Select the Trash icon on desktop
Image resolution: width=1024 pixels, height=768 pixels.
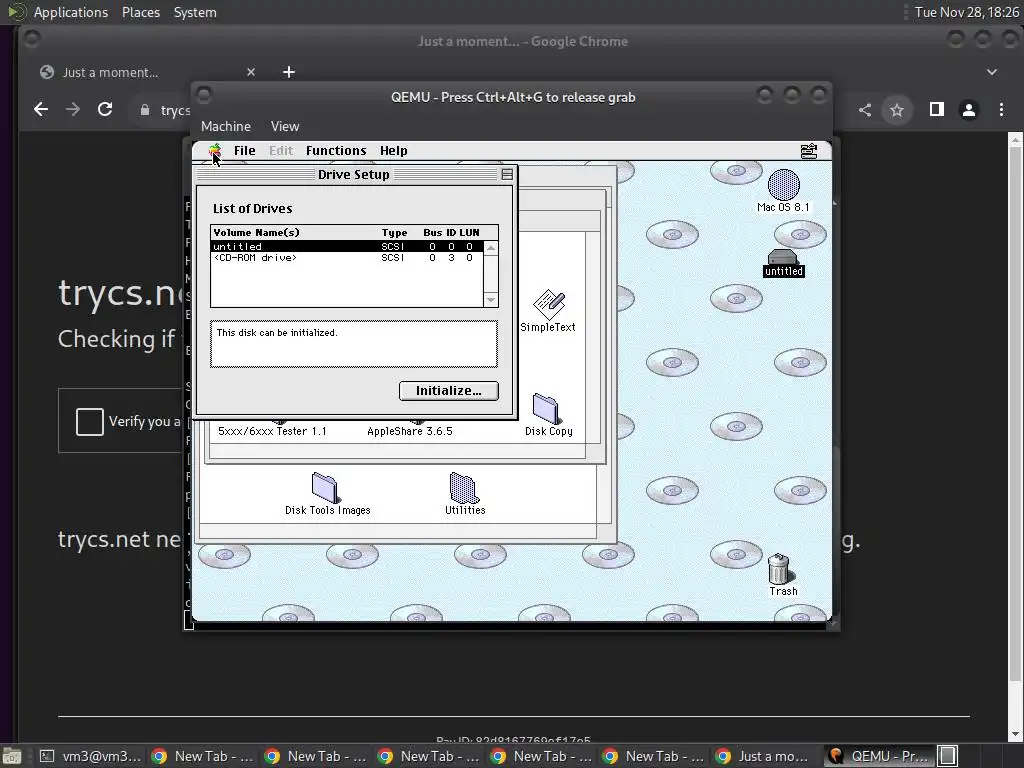pos(778,568)
